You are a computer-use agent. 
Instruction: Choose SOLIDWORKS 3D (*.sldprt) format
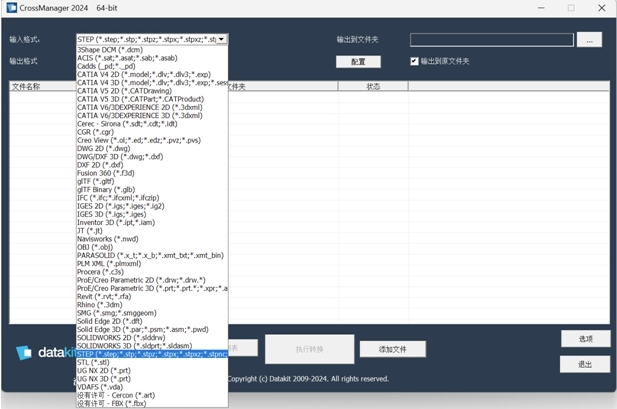(x=152, y=346)
